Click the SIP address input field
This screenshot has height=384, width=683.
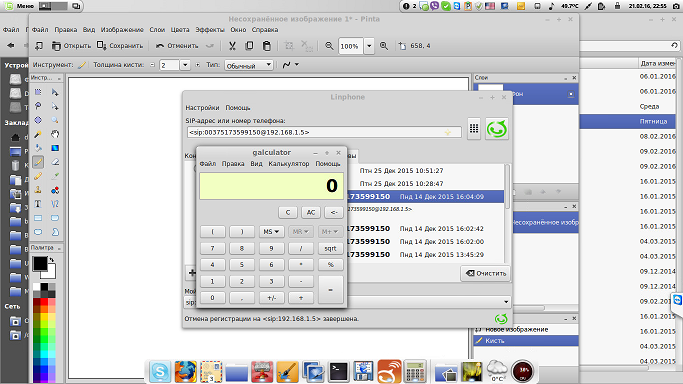coord(324,132)
